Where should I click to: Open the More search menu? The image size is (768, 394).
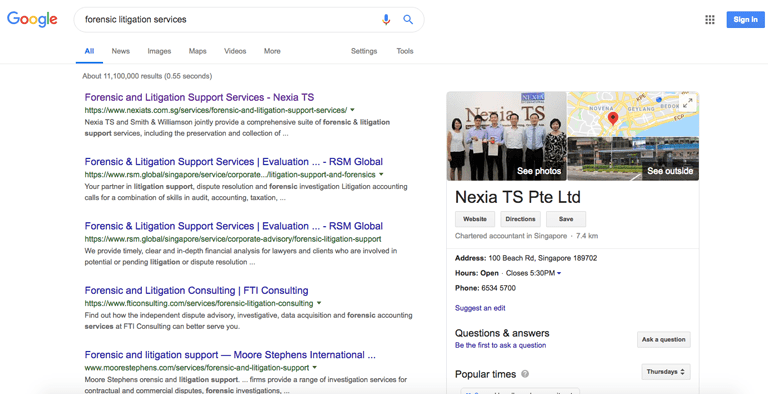click(x=272, y=51)
